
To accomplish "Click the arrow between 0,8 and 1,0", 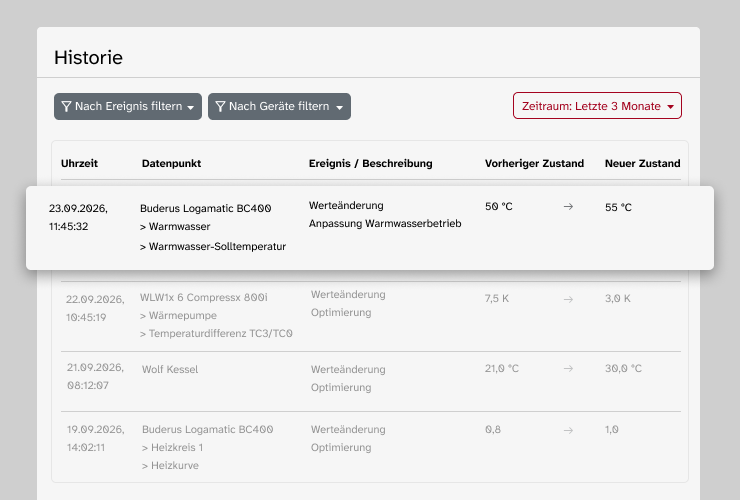I will (x=568, y=430).
